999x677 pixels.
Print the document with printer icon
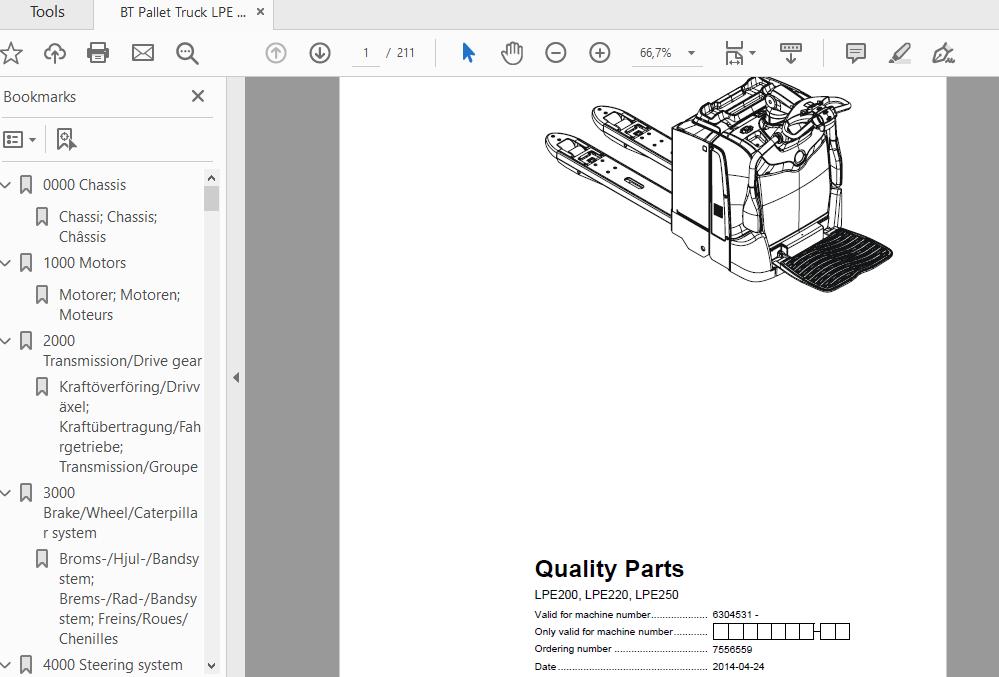click(98, 53)
